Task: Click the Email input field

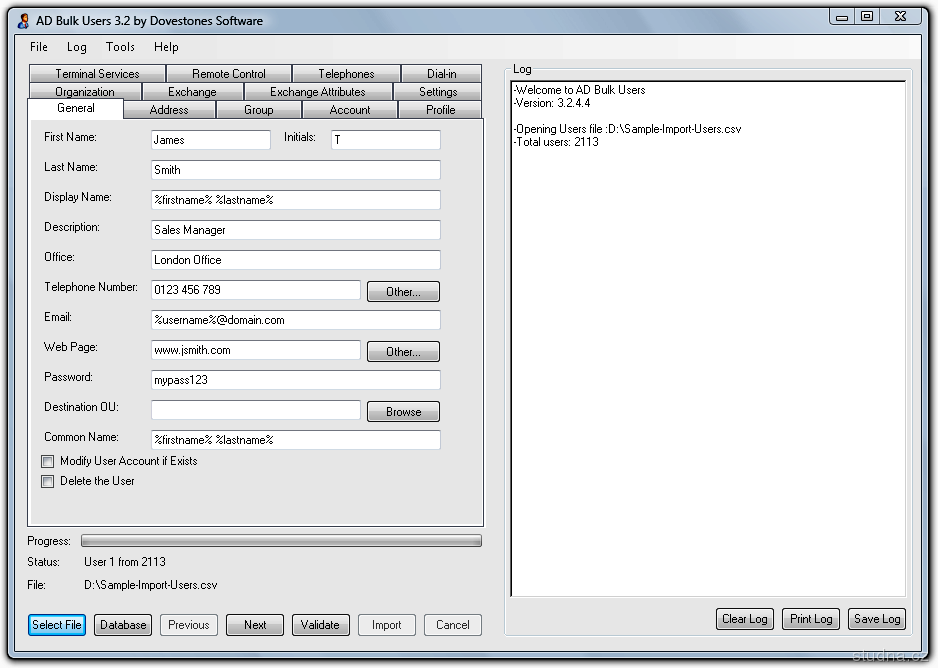Action: [296, 320]
